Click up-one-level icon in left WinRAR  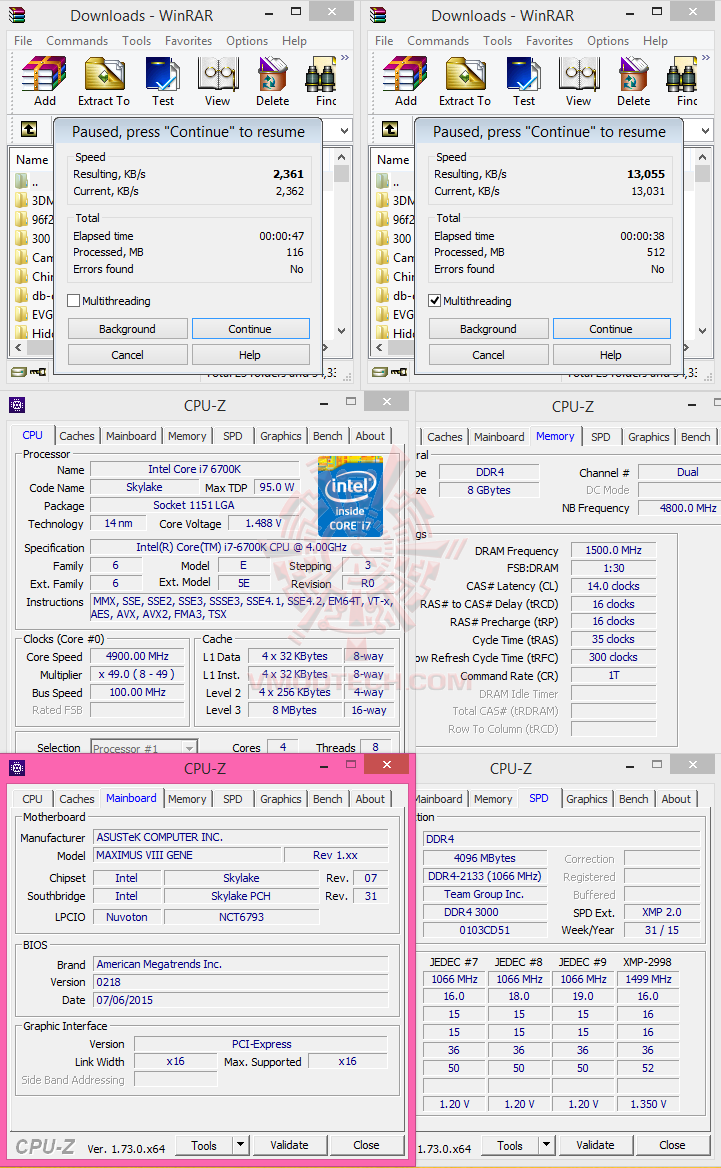click(x=29, y=129)
